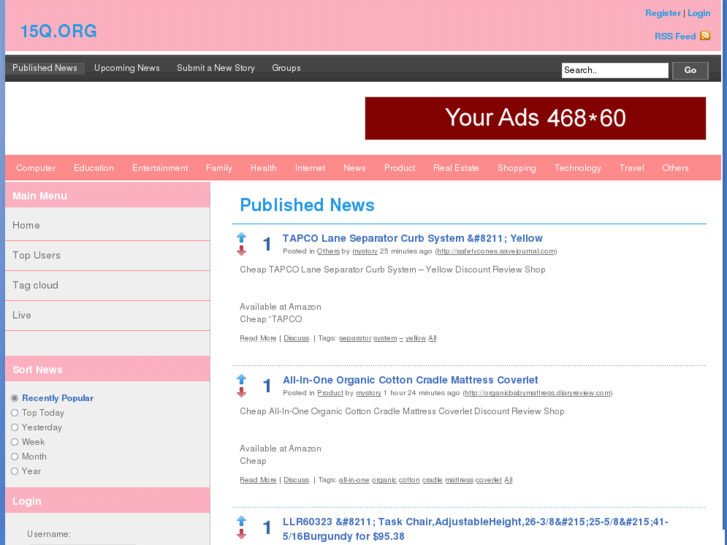Click the Login link in header
727x545 pixels.
coord(699,13)
